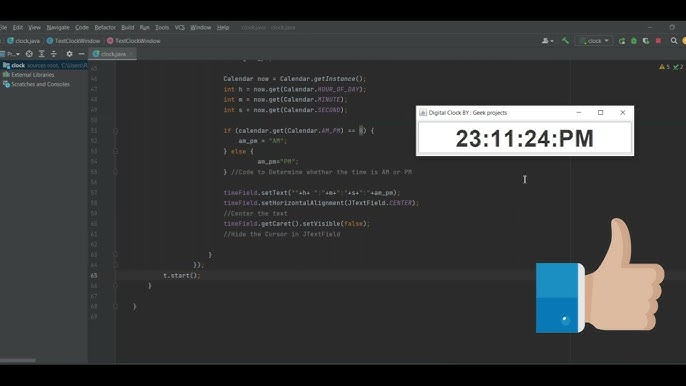686x386 pixels.
Task: Click the fold marker on line 68
Action: pyautogui.click(x=116, y=306)
